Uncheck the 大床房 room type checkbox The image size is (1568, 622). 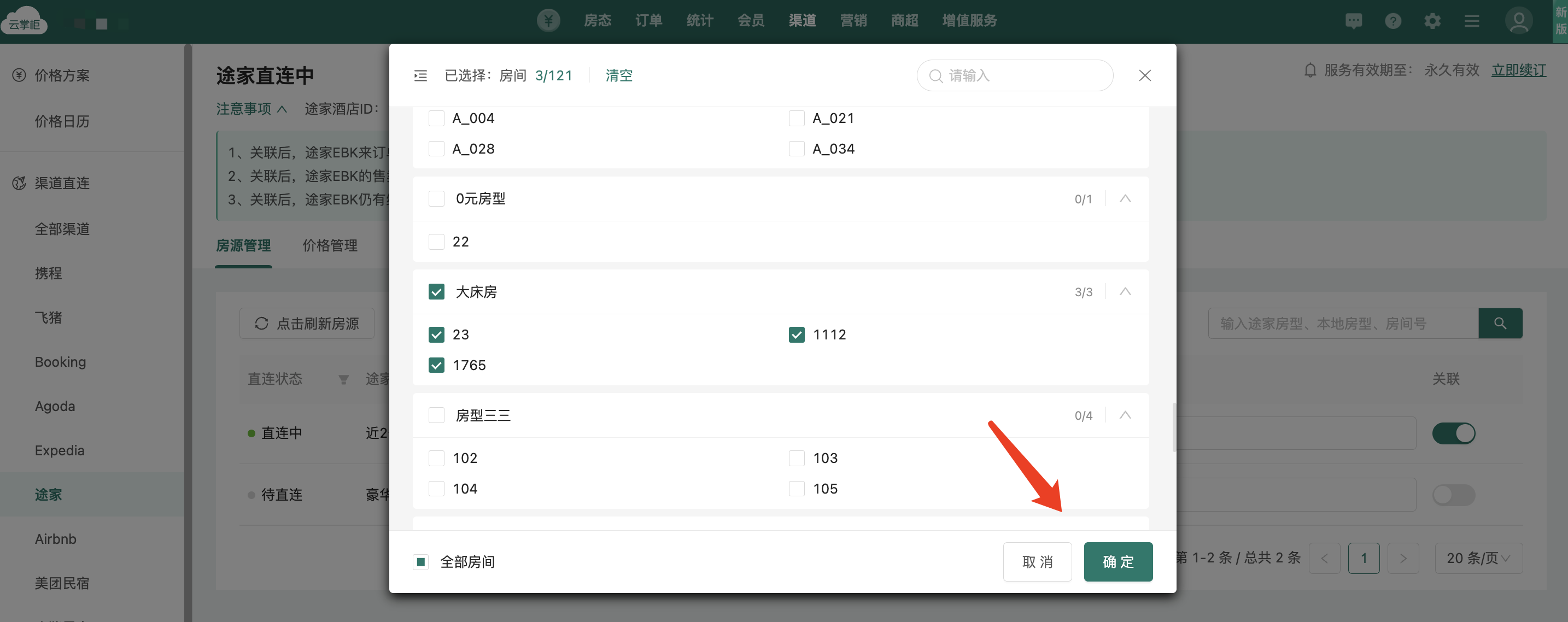[436, 291]
